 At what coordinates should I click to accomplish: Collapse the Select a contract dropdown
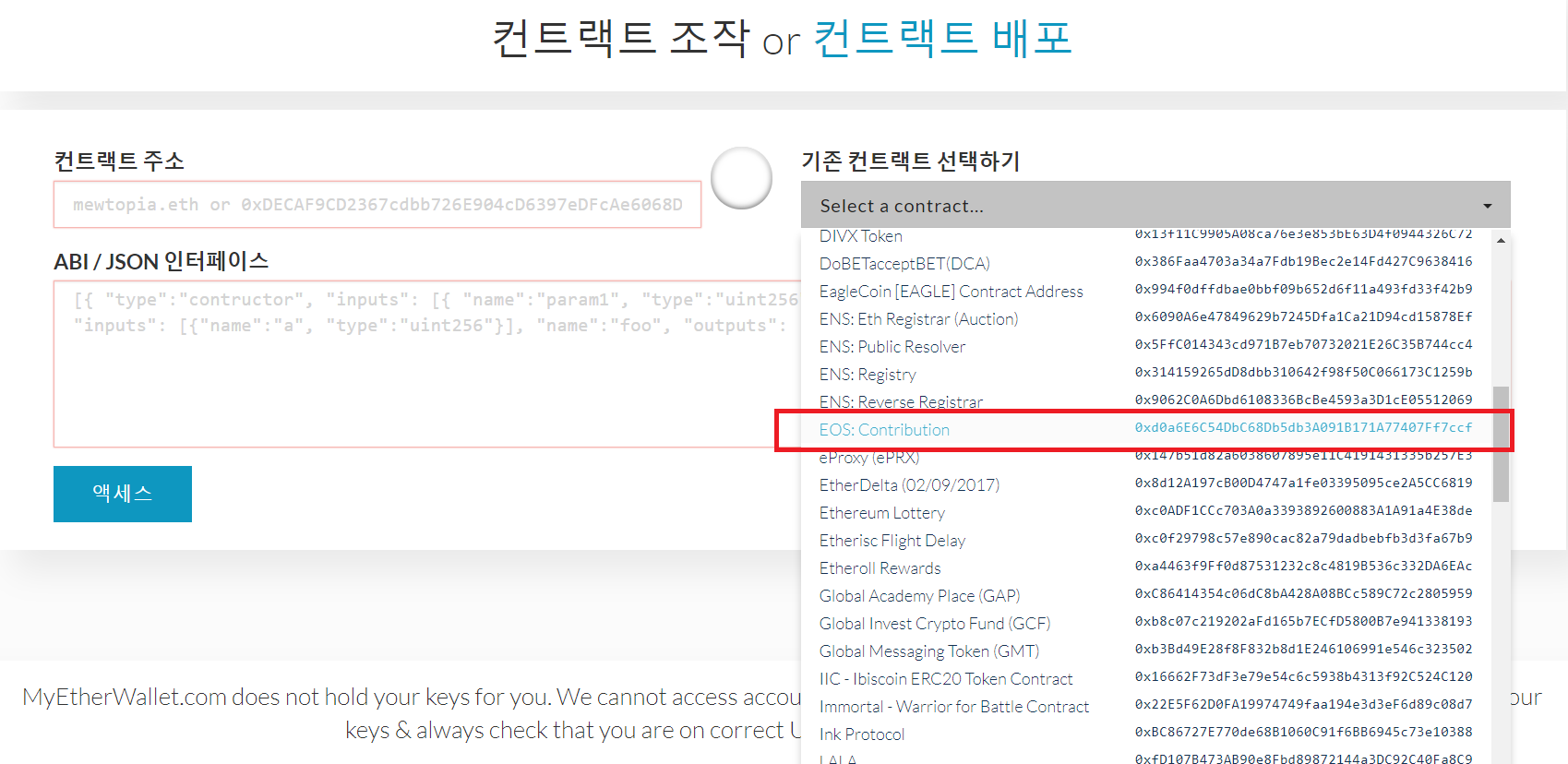point(1155,205)
